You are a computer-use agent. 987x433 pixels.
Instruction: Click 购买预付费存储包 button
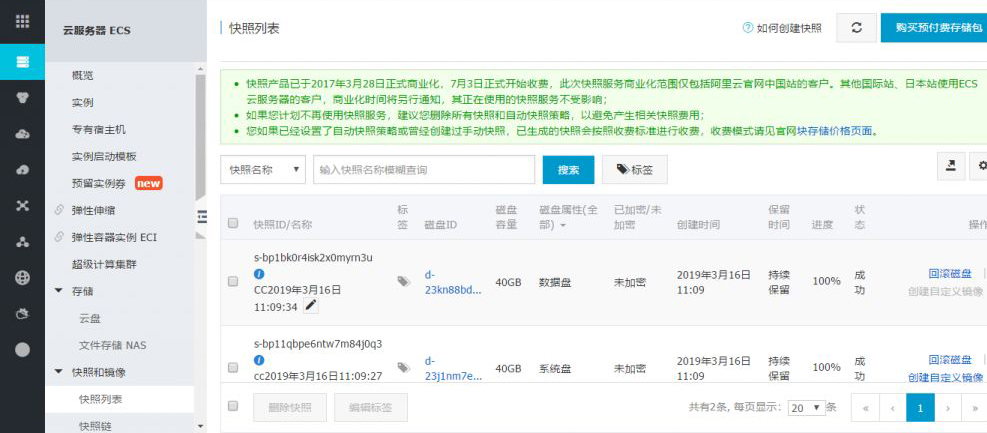933,28
